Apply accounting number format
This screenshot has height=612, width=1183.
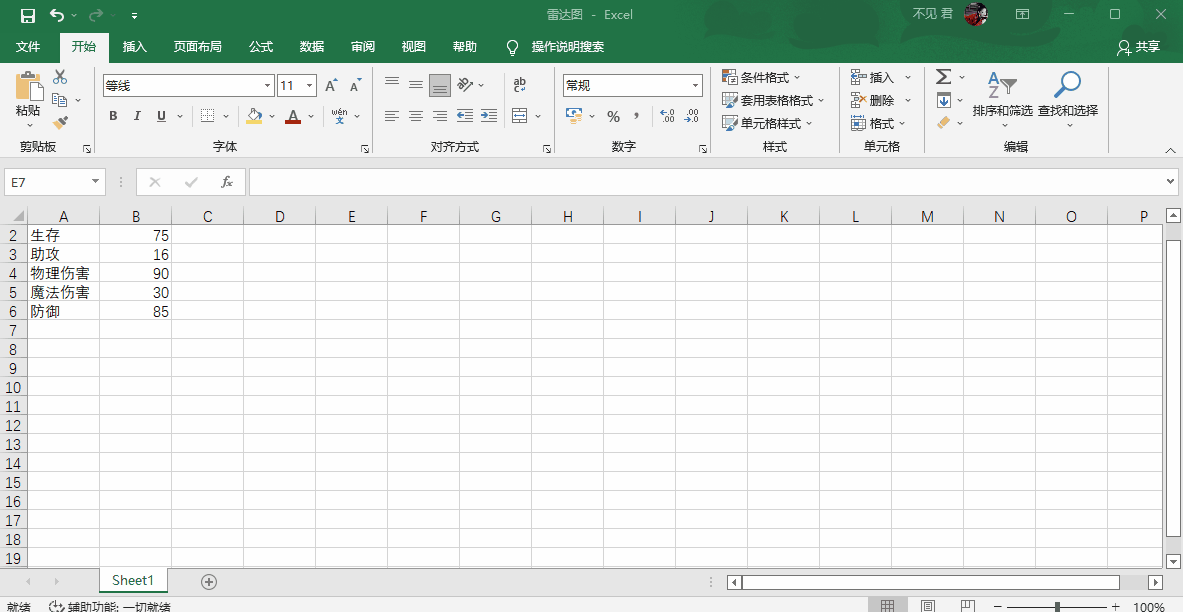(x=575, y=116)
